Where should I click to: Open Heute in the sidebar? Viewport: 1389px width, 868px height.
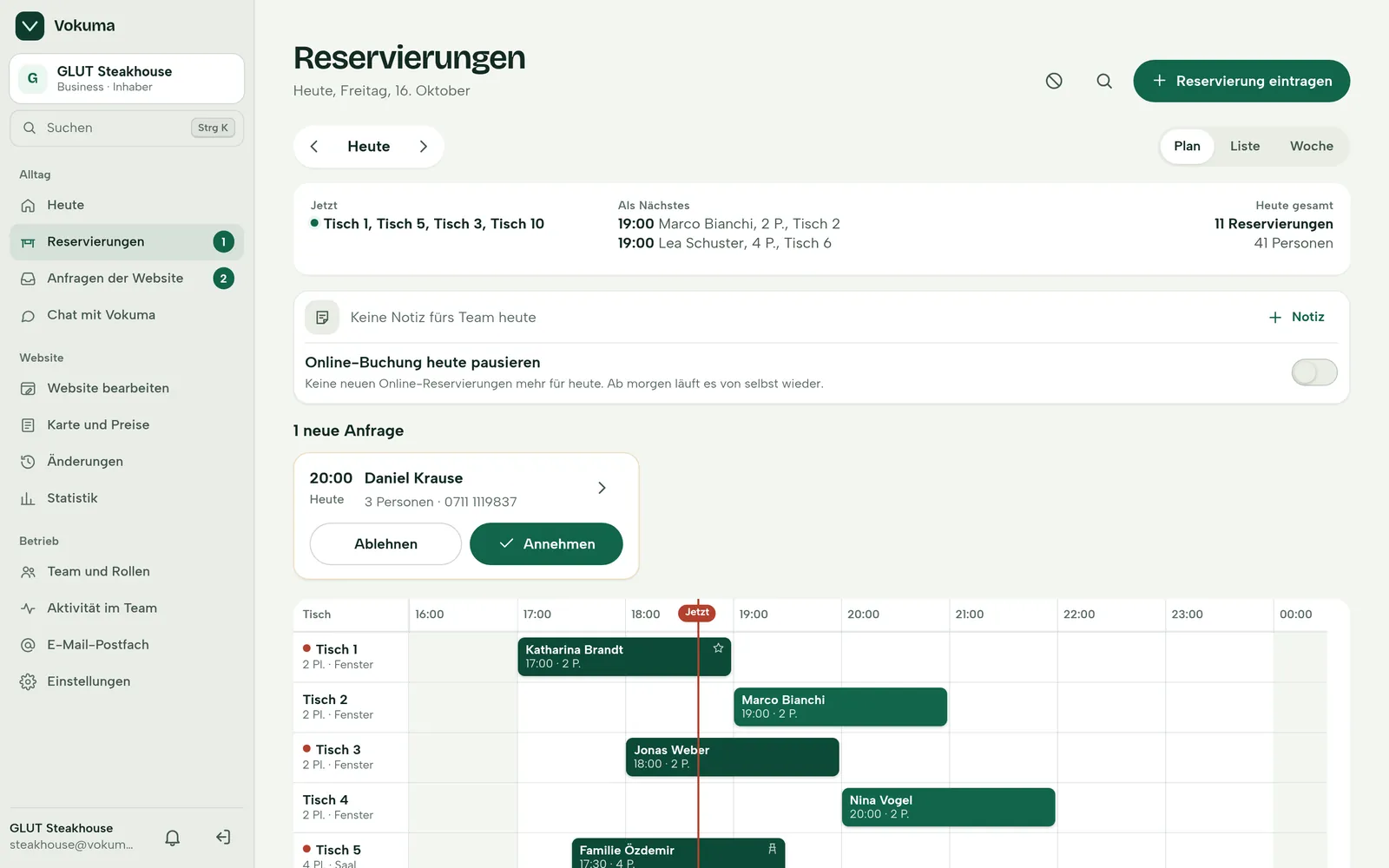pos(127,205)
